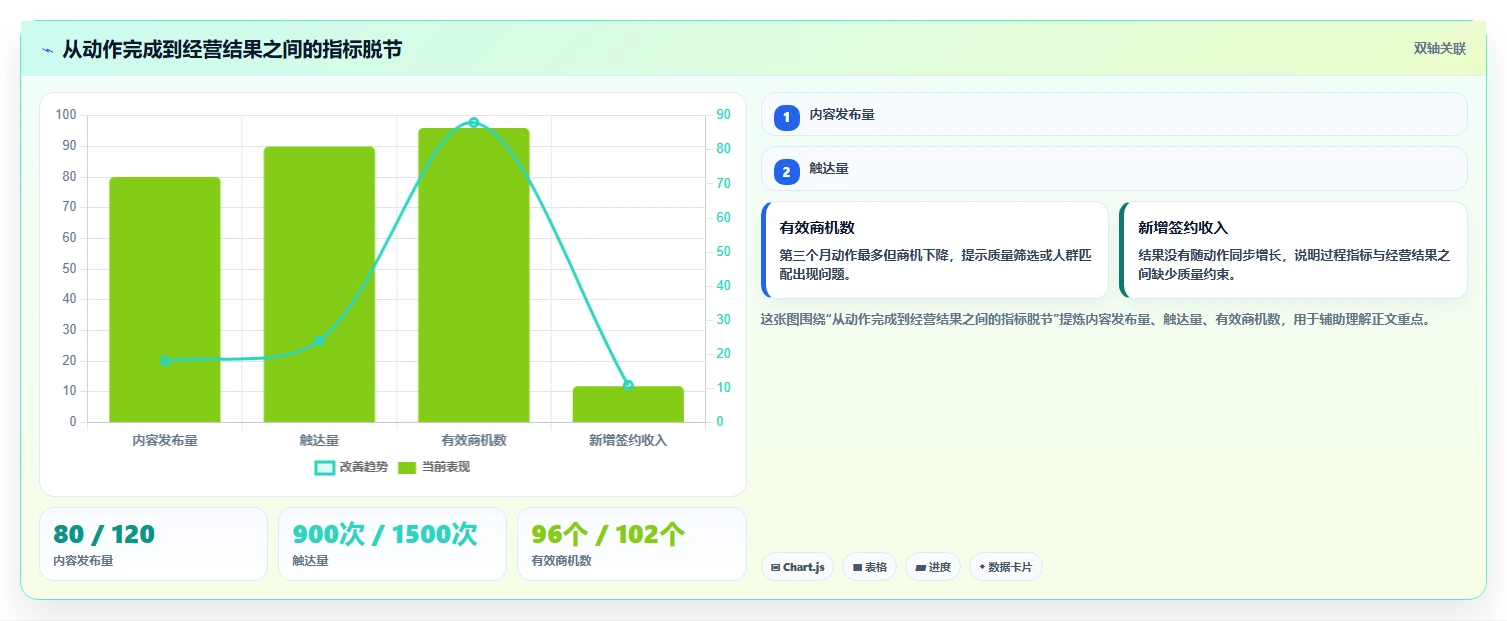Open the 新增签约收入 insight card
1507x621 pixels.
pyautogui.click(x=1293, y=250)
